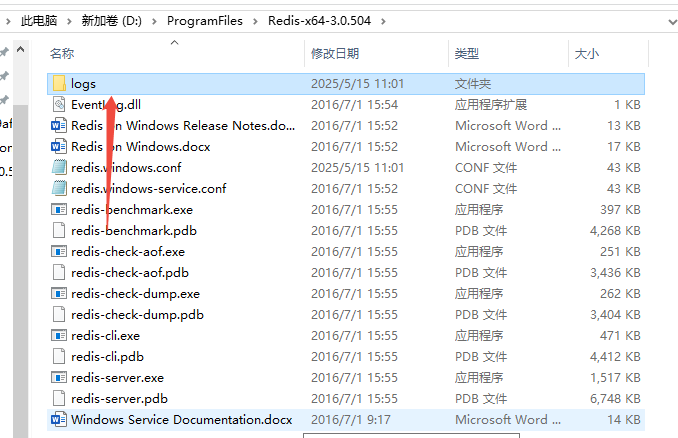This screenshot has width=678, height=438.
Task: Click the redis-benchmark.exe application icon
Action: 59,210
